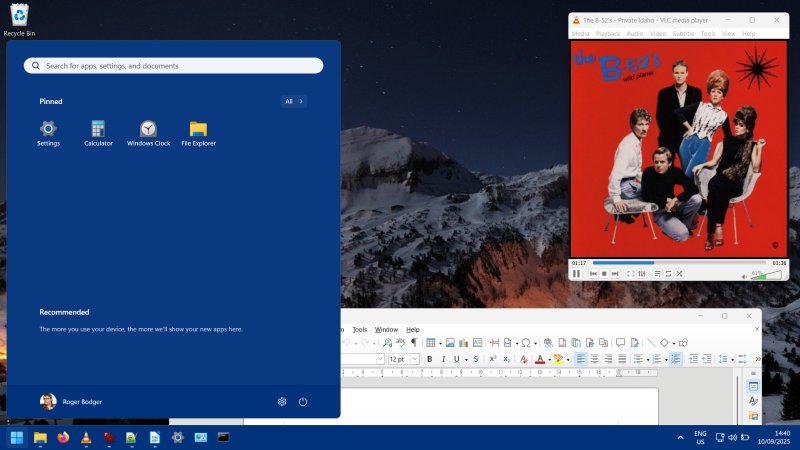This screenshot has width=800, height=450.
Task: Expand the line spacing dropdown in Writer
Action: (x=733, y=359)
